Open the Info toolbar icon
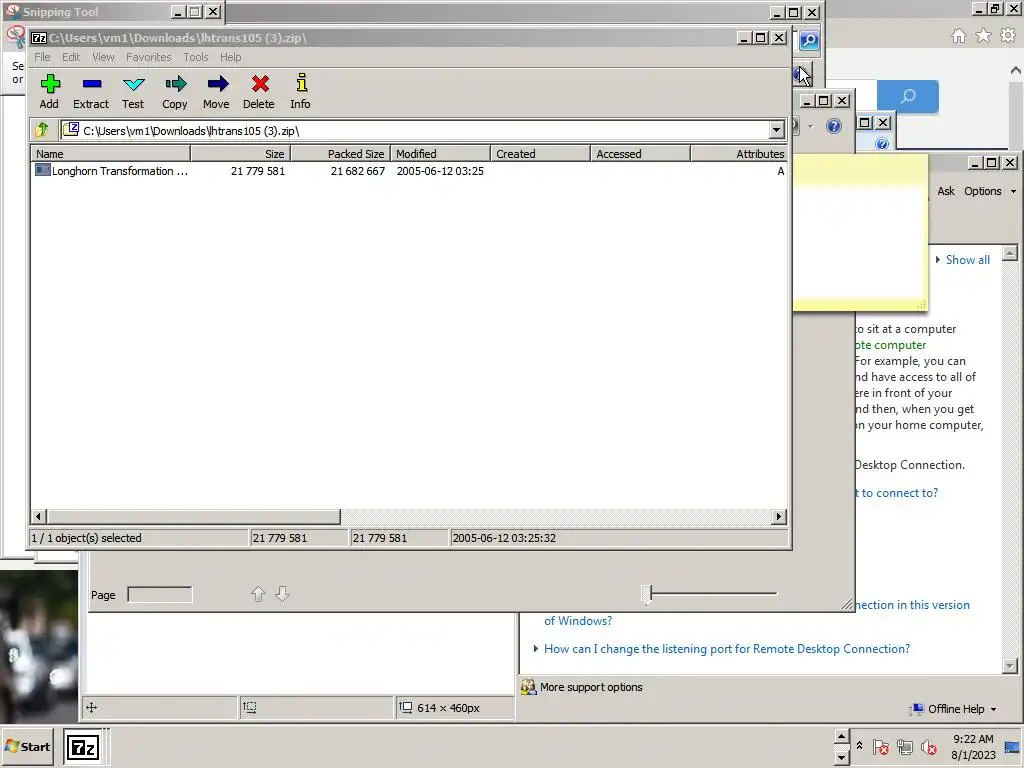 [300, 91]
